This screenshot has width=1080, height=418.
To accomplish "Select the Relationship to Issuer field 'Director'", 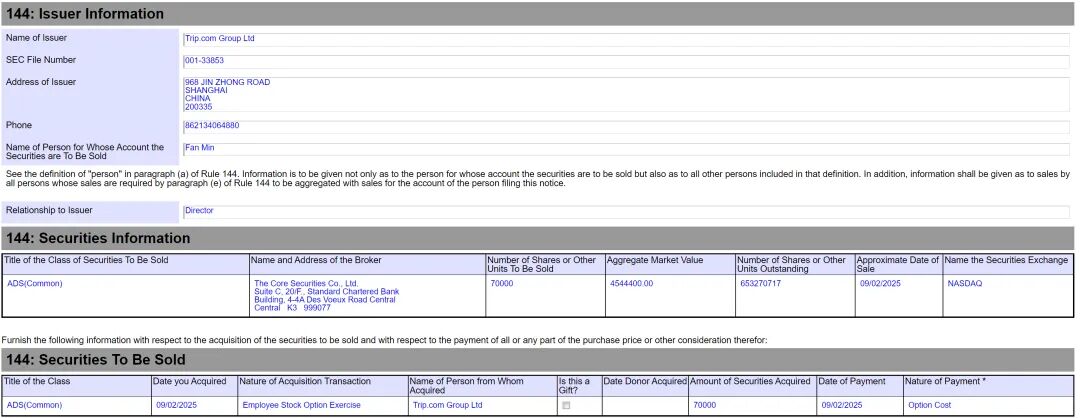I will pos(626,211).
